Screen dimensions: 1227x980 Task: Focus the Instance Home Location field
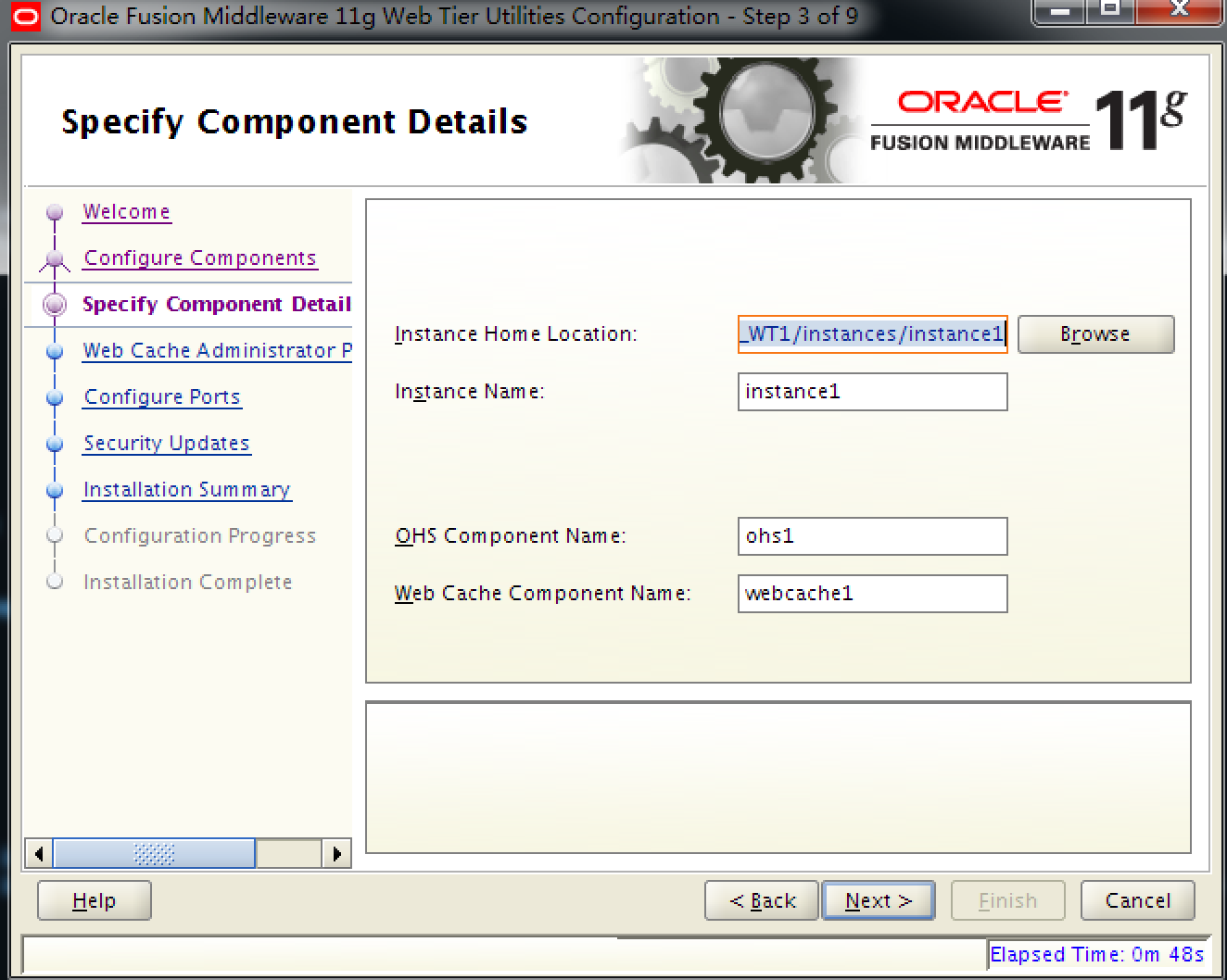873,334
